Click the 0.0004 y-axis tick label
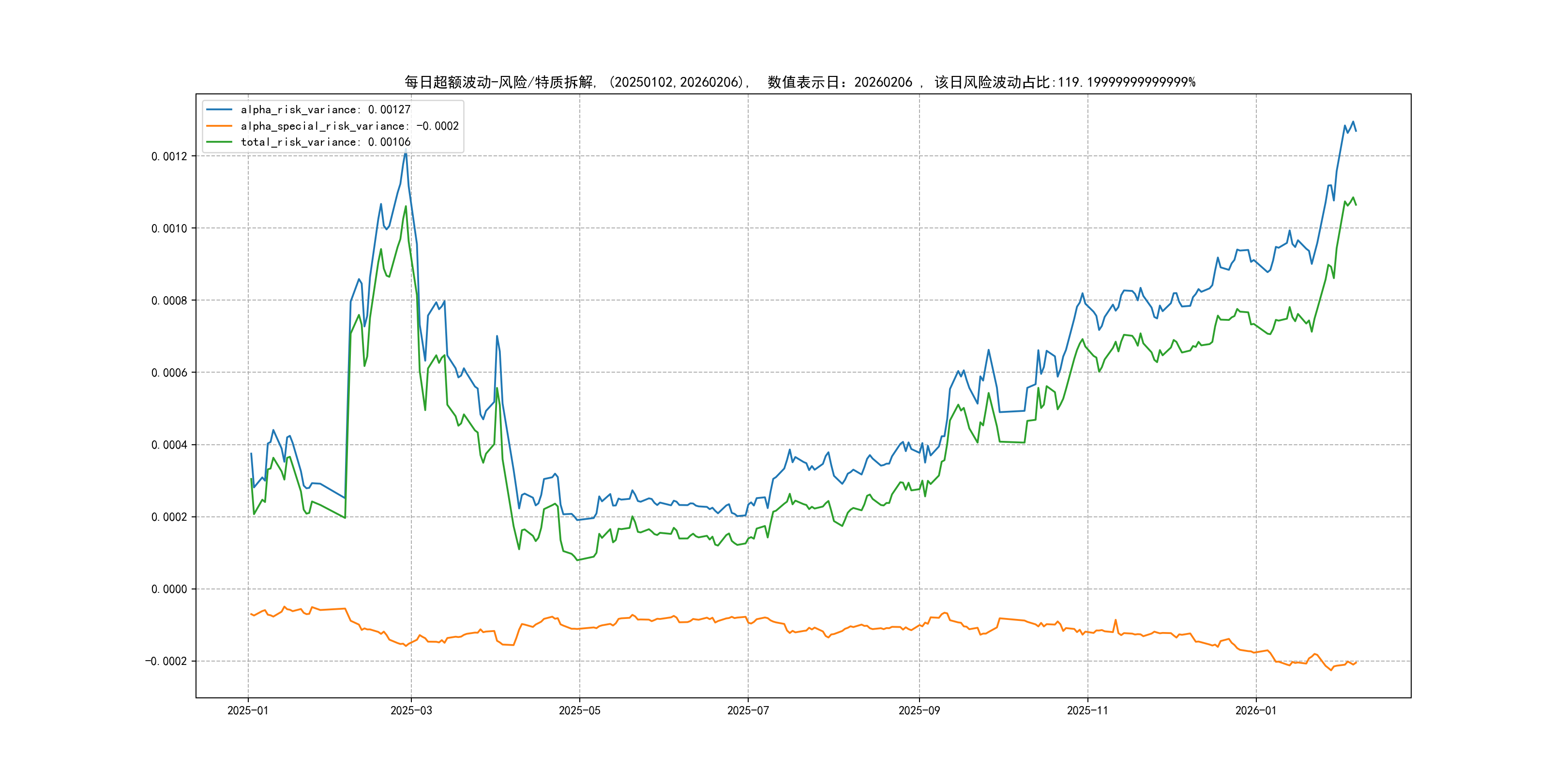Image resolution: width=1568 pixels, height=784 pixels. coord(169,445)
